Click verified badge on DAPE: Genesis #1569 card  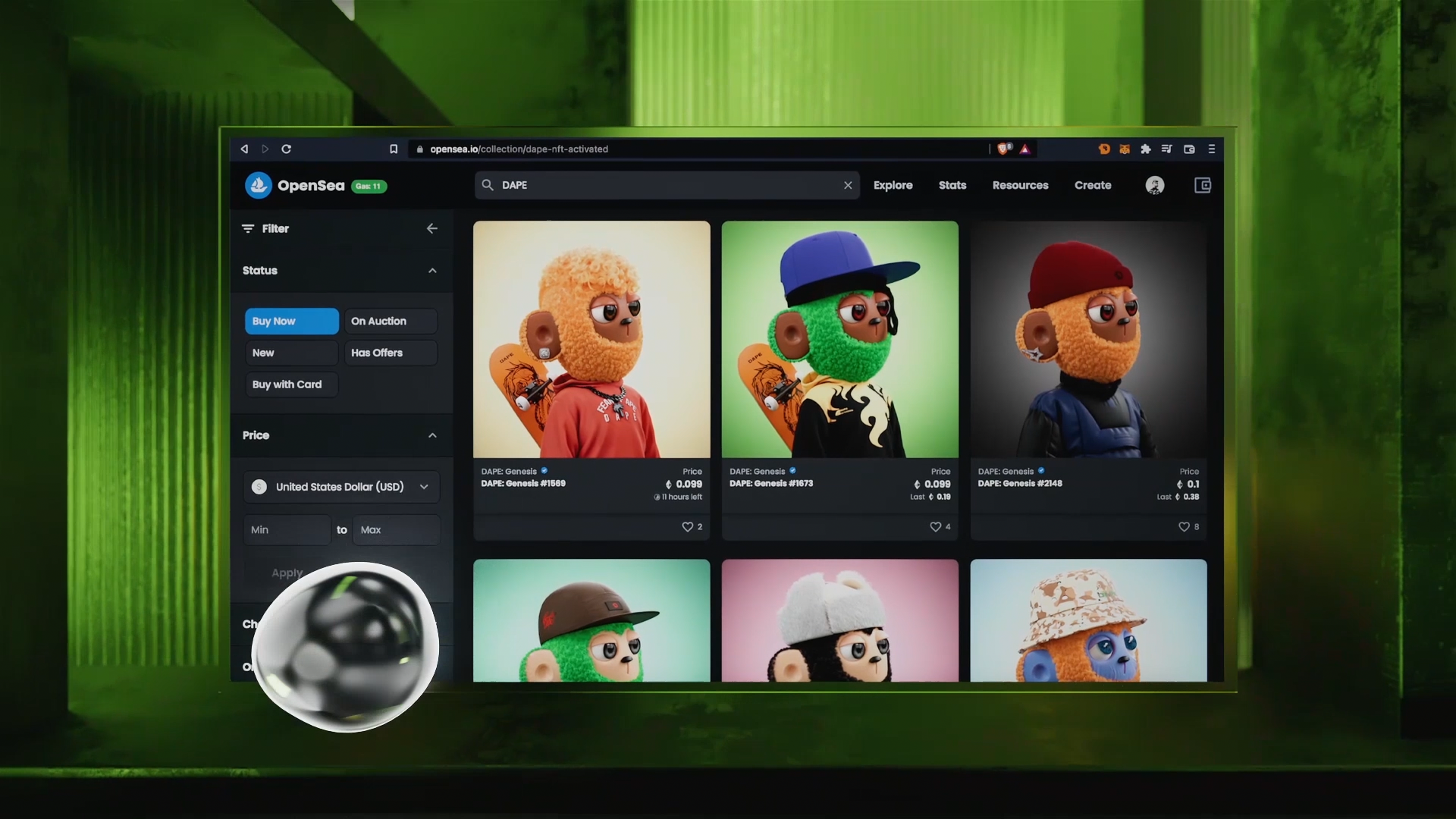click(544, 471)
